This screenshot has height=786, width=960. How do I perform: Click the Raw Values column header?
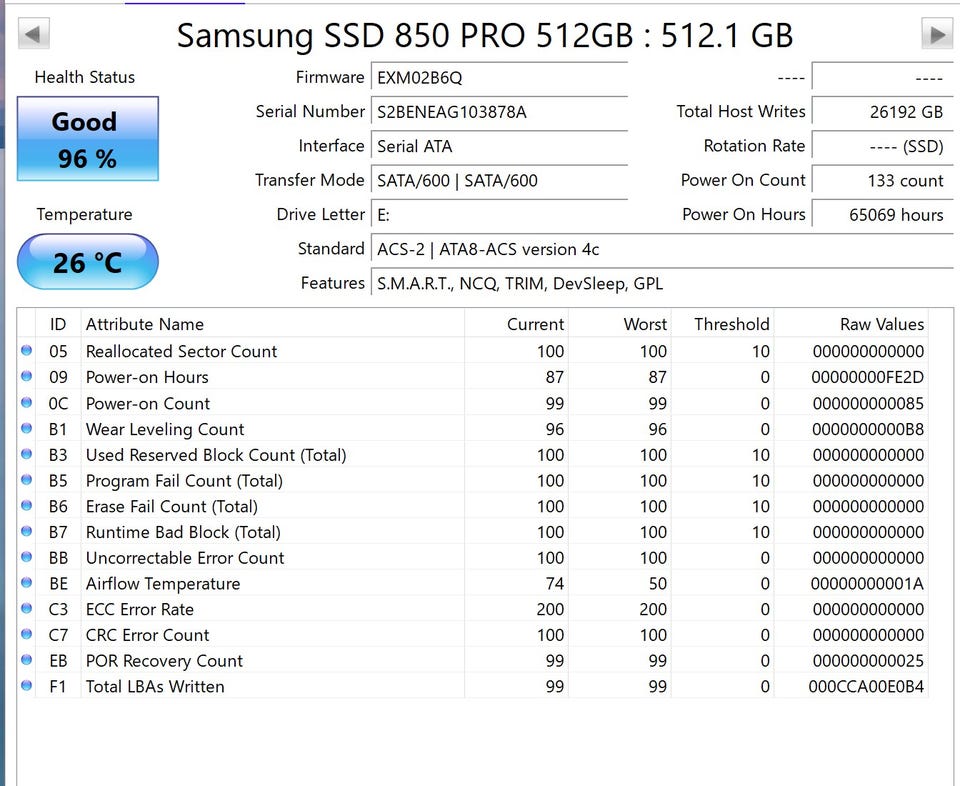(851, 324)
